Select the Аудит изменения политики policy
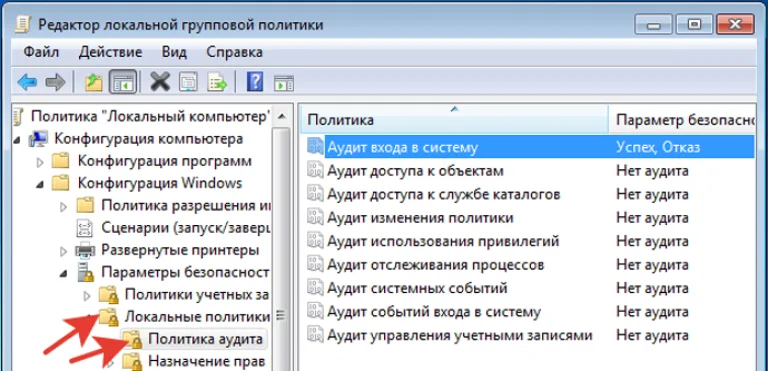Image resolution: width=768 pixels, height=371 pixels. point(420,218)
